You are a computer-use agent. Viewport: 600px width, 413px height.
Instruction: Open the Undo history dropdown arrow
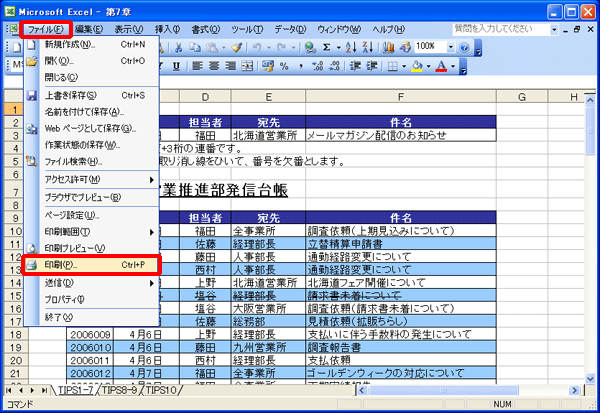point(269,47)
